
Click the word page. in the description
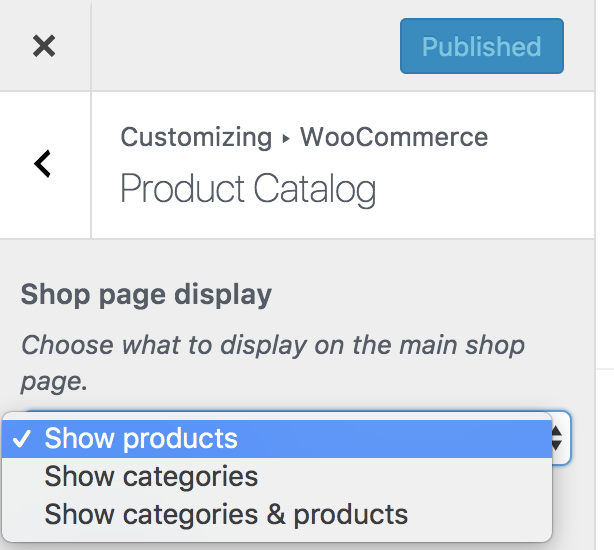click(52, 382)
